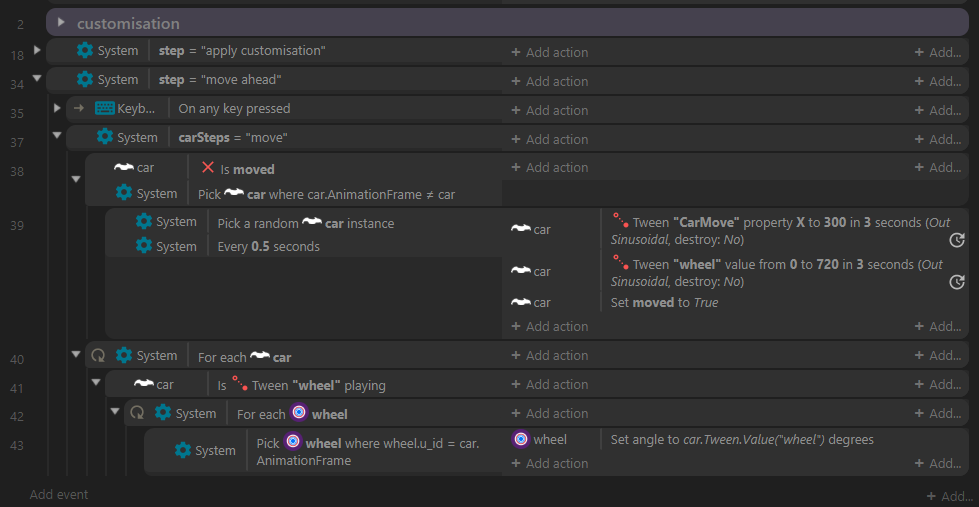Expand the On any key pressed event
Image resolution: width=979 pixels, height=507 pixels.
click(x=57, y=108)
